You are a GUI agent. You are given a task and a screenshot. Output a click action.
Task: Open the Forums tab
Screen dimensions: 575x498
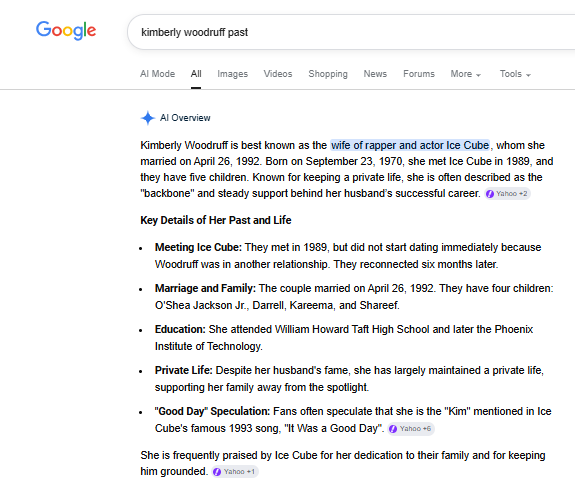419,74
